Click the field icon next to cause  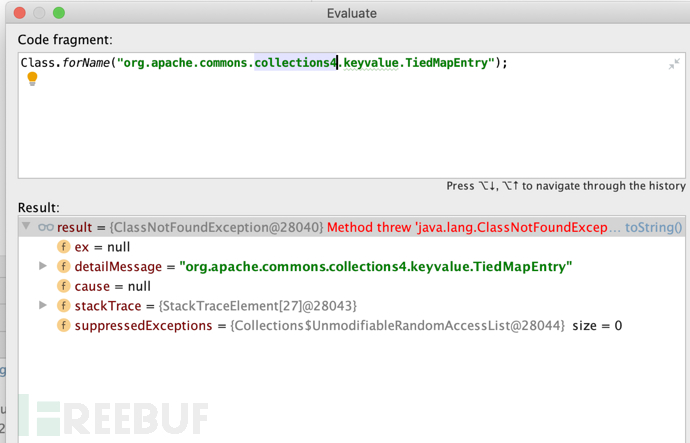pos(64,286)
